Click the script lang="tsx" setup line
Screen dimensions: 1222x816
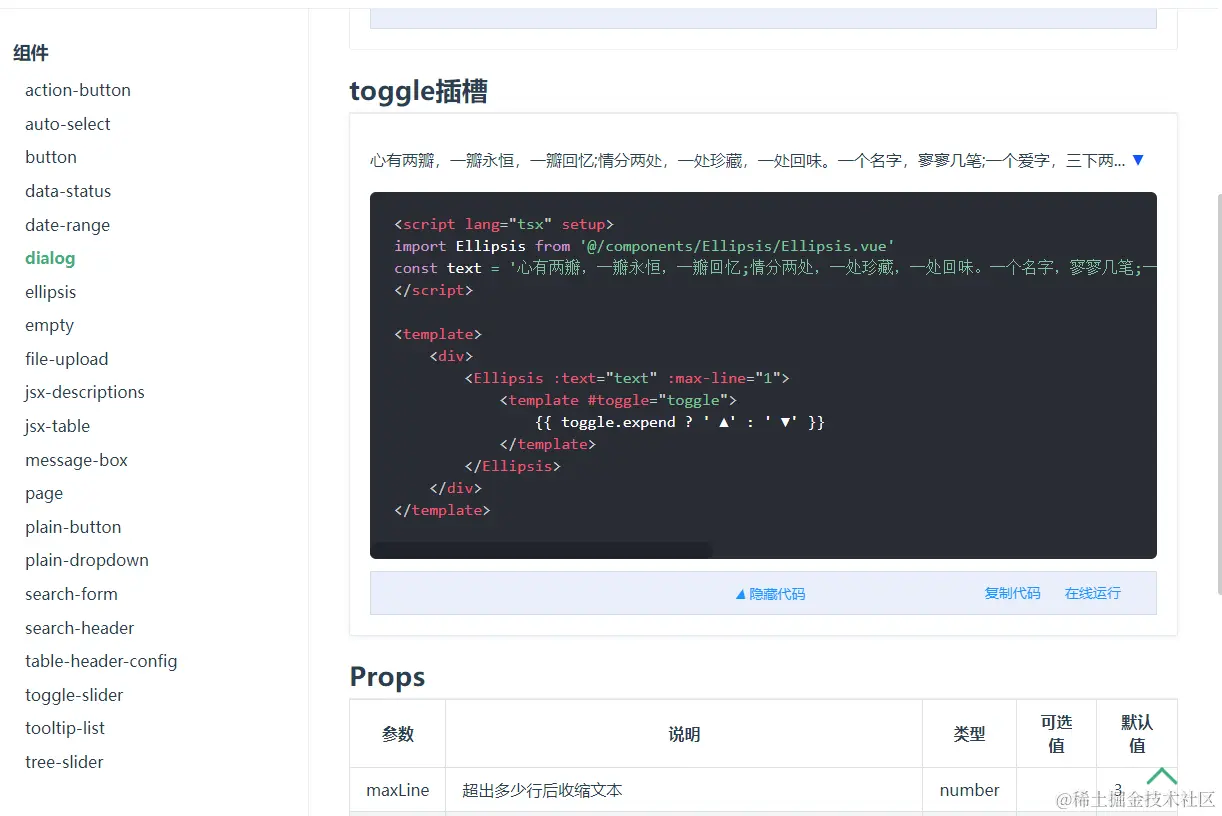[x=504, y=224]
